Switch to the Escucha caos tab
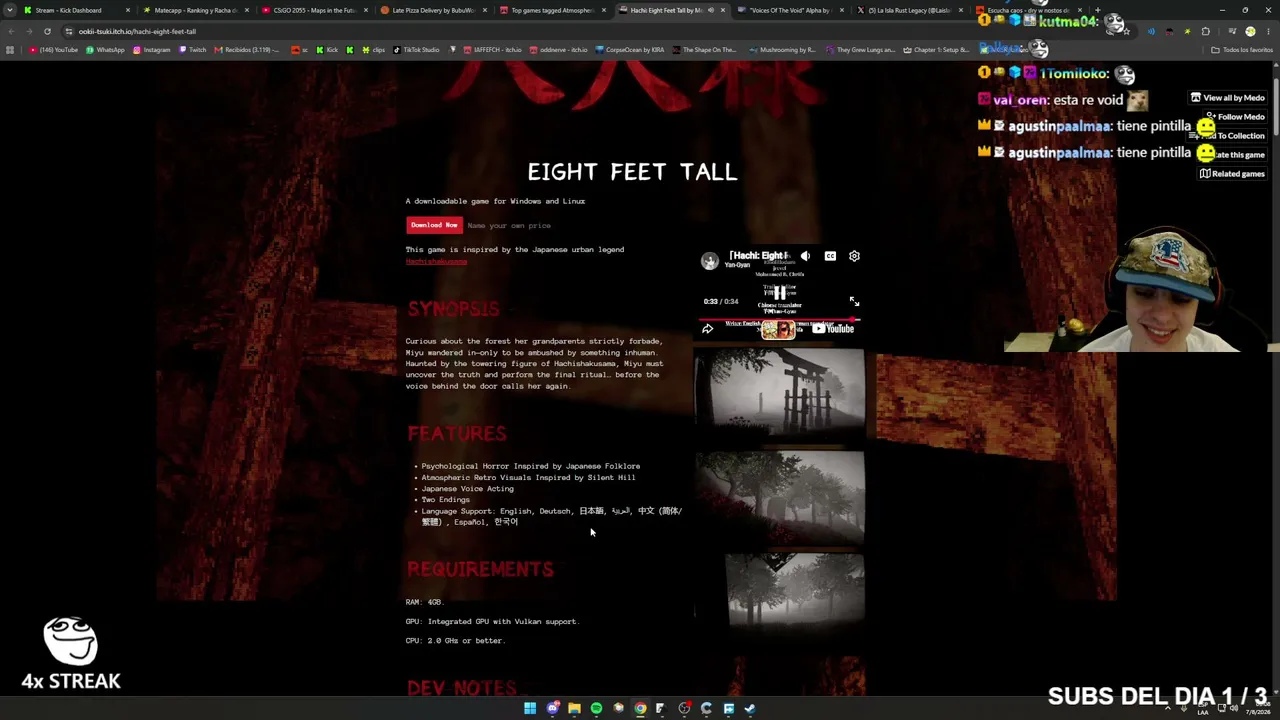Image resolution: width=1280 pixels, height=720 pixels. click(x=1023, y=10)
